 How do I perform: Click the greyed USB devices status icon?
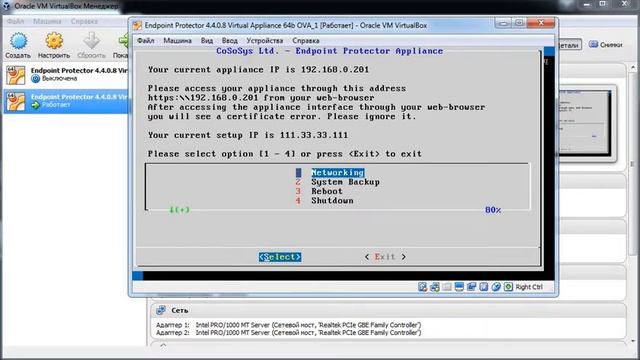pos(447,287)
